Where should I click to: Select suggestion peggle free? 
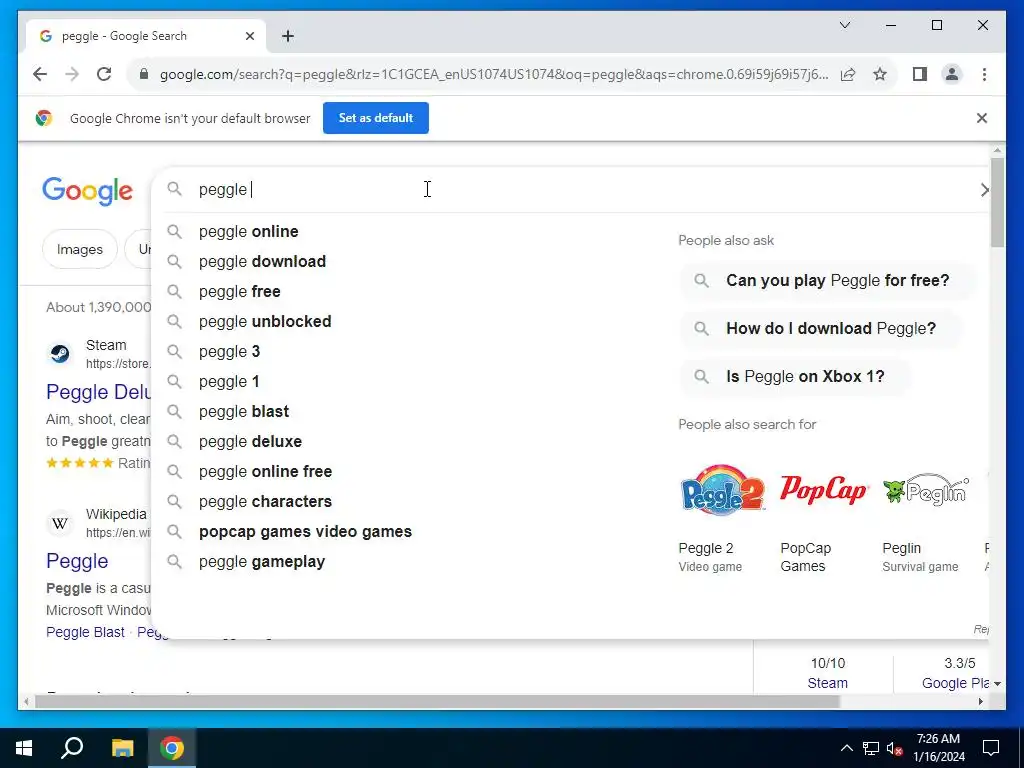(405, 292)
